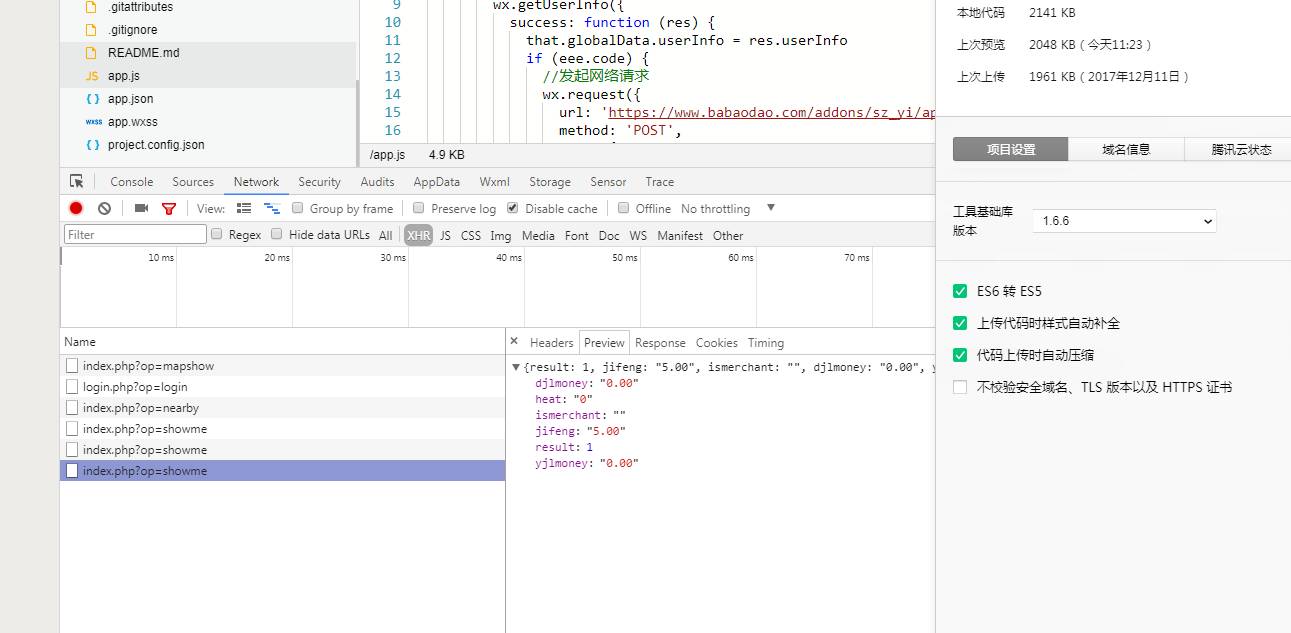Image resolution: width=1291 pixels, height=633 pixels.
Task: Close the request details pane
Action: click(x=514, y=342)
